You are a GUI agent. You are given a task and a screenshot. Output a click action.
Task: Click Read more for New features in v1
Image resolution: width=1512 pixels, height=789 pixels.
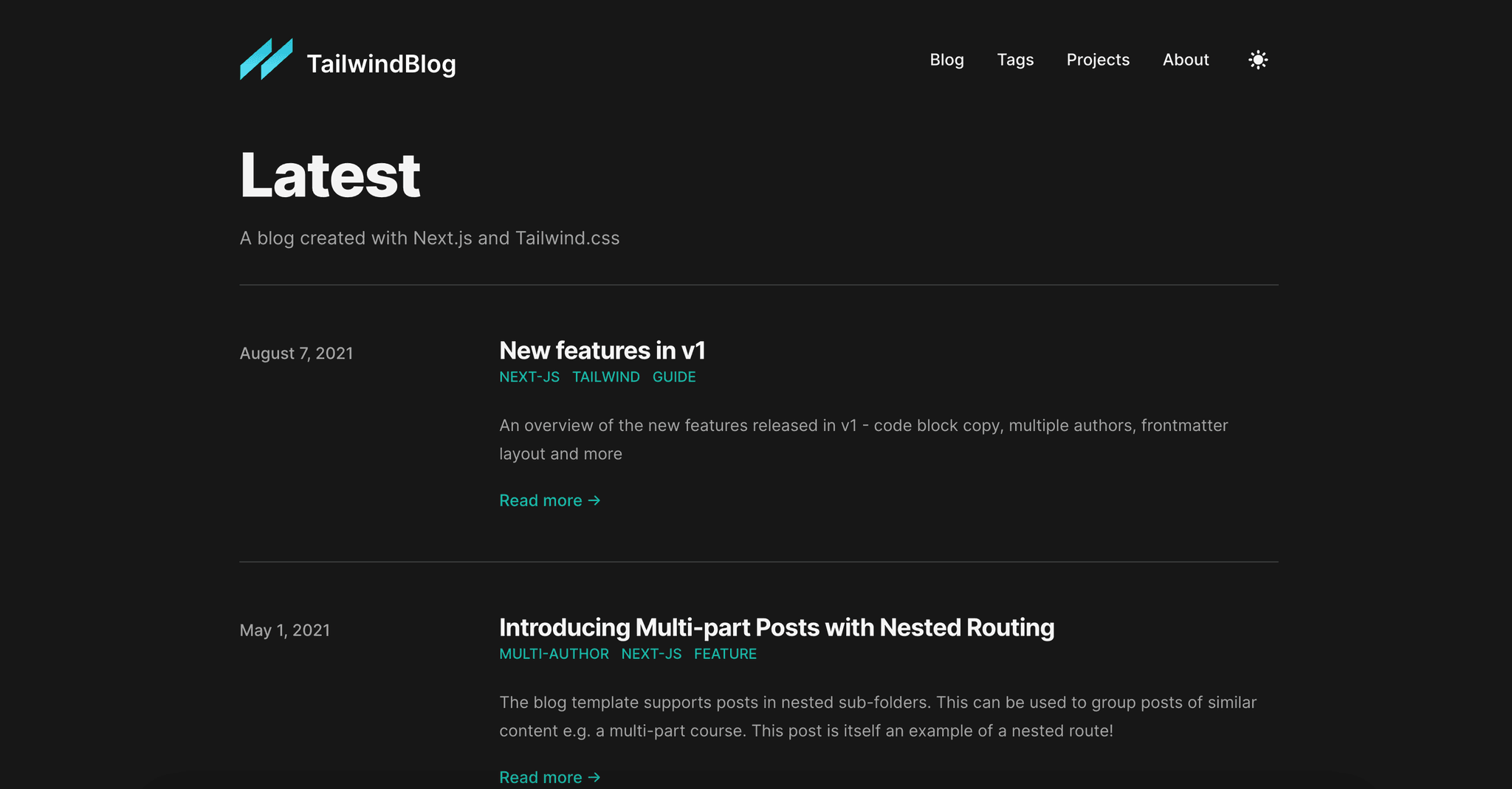540,500
